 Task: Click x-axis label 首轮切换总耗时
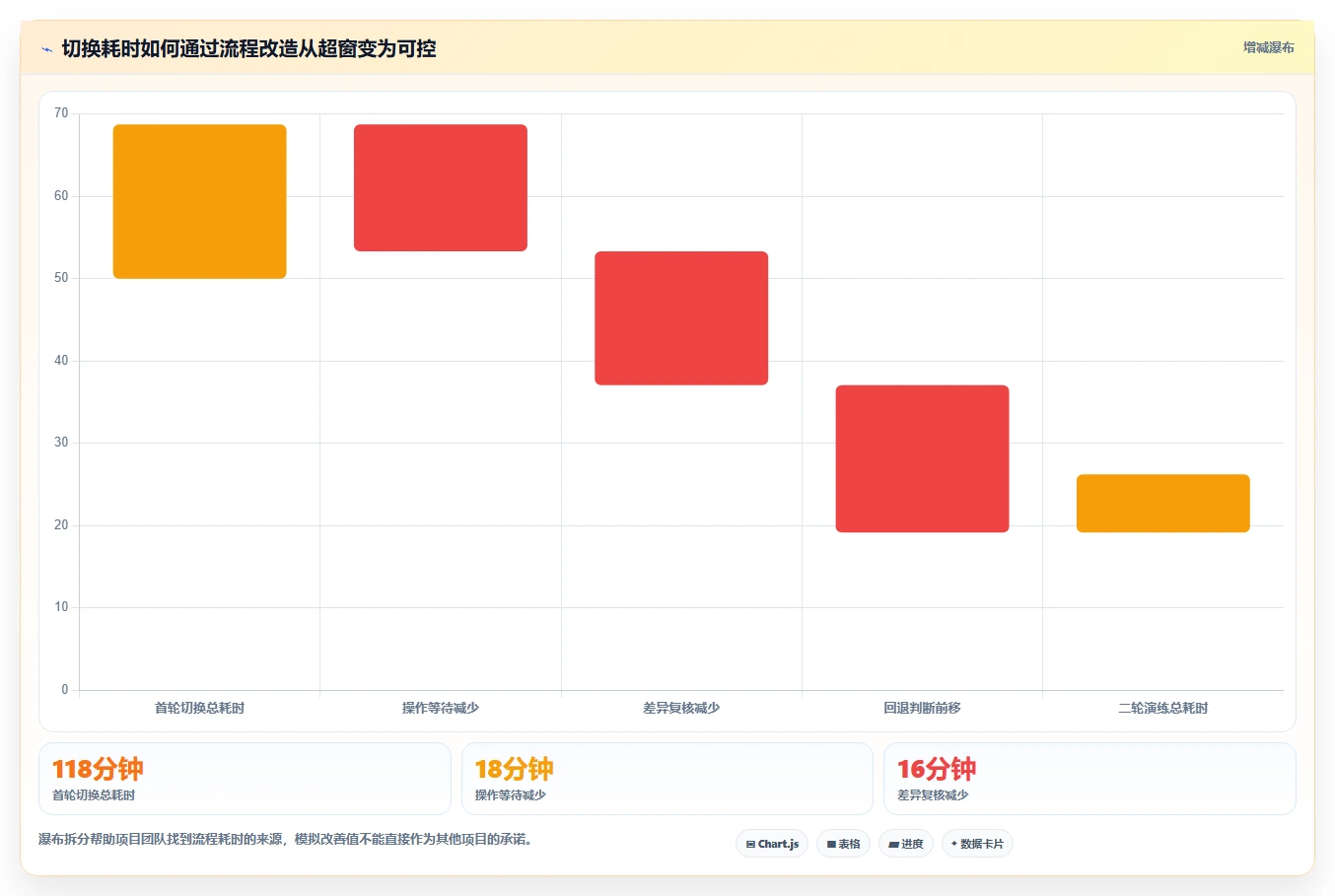click(200, 708)
